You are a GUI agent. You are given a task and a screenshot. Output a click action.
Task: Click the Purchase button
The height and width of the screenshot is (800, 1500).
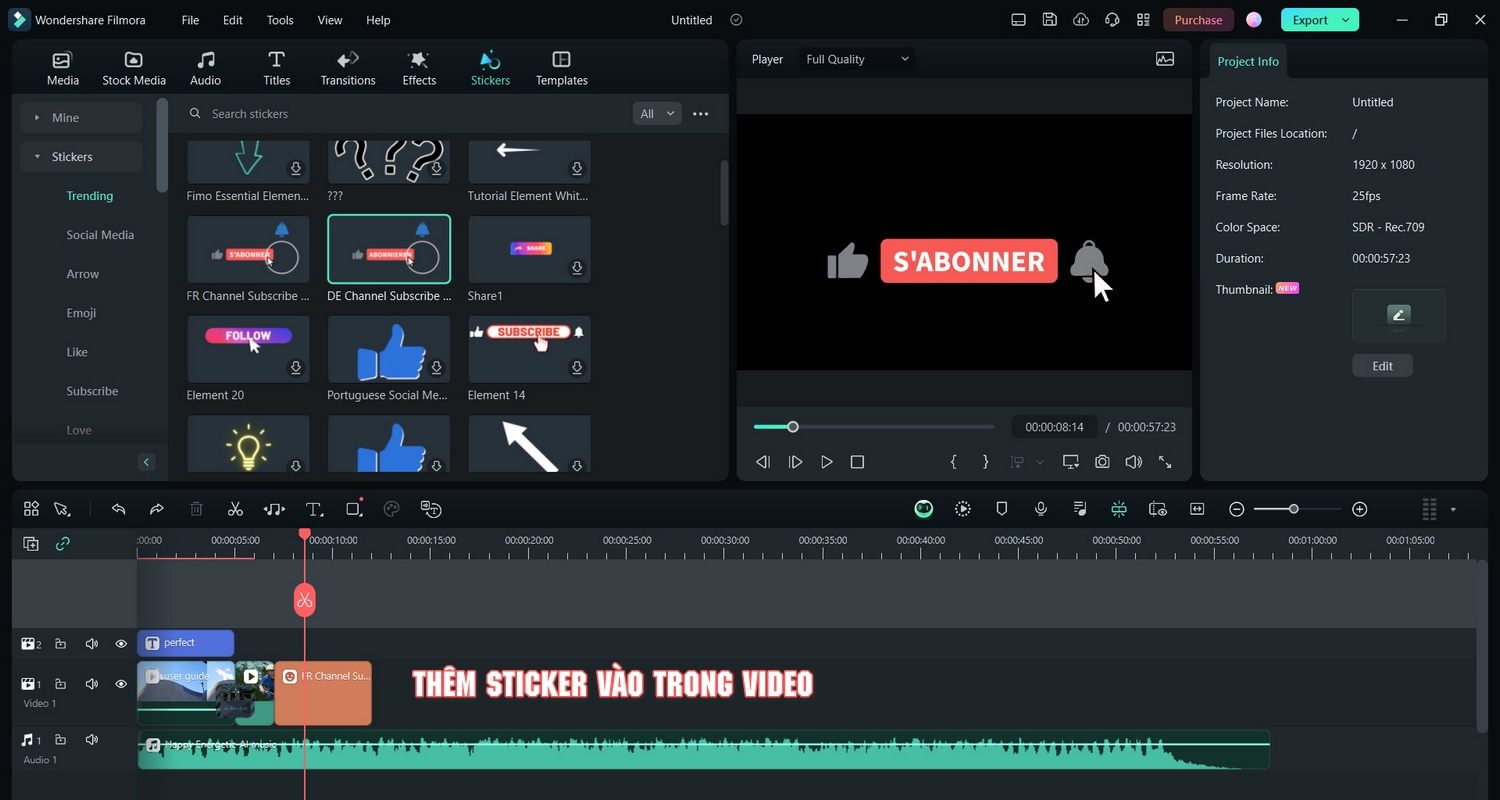tap(1198, 20)
